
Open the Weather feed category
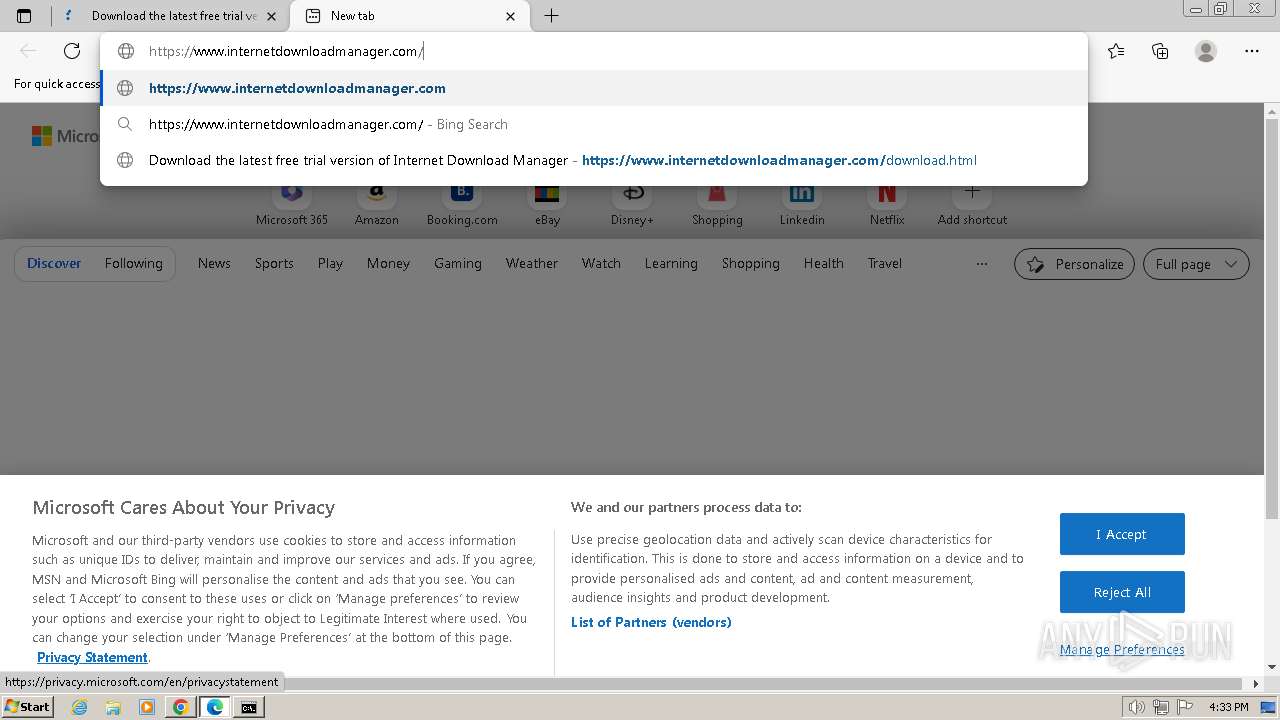(x=531, y=264)
